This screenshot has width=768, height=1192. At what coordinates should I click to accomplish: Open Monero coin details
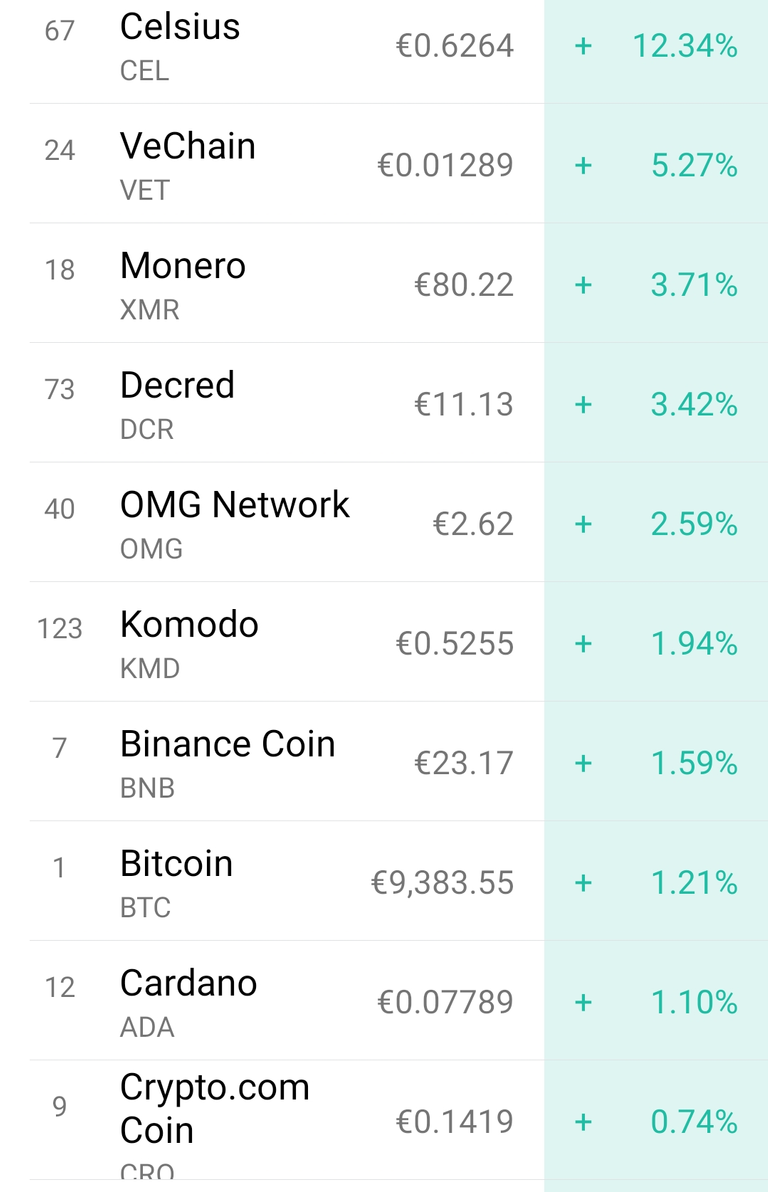point(384,283)
